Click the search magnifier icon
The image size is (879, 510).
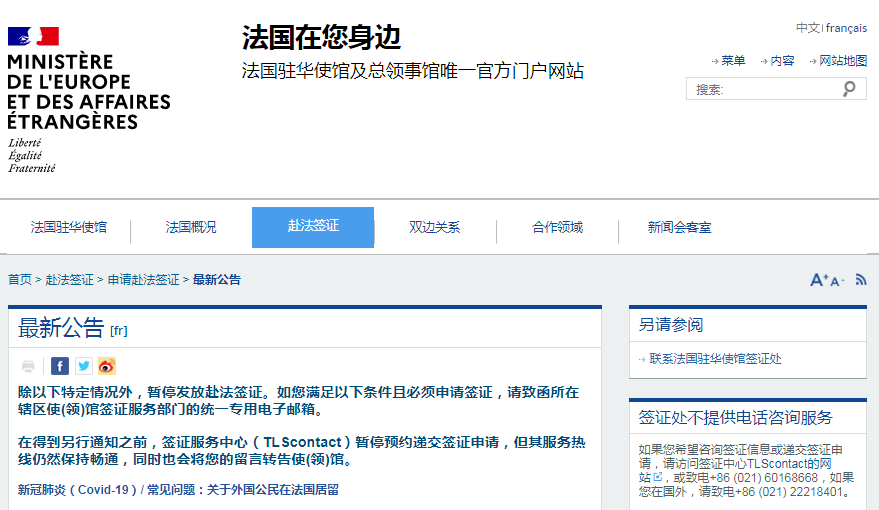(849, 89)
